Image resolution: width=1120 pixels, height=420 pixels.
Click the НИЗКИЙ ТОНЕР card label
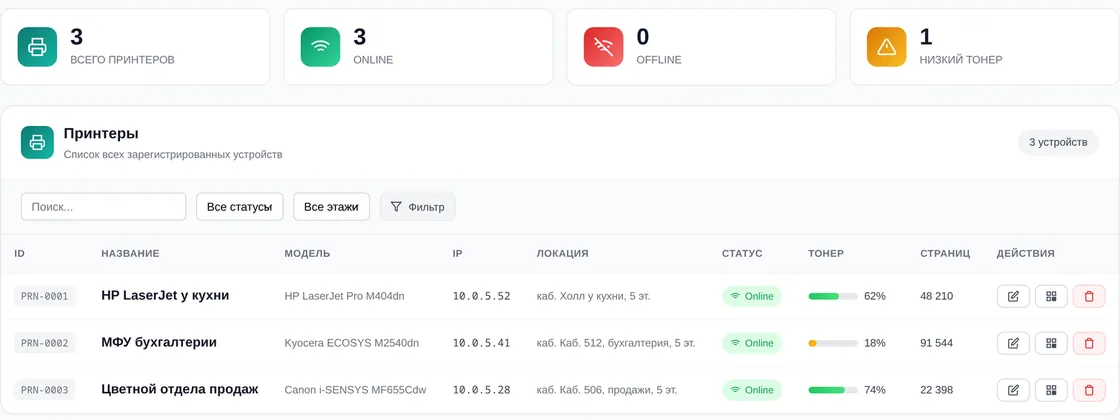click(x=961, y=60)
